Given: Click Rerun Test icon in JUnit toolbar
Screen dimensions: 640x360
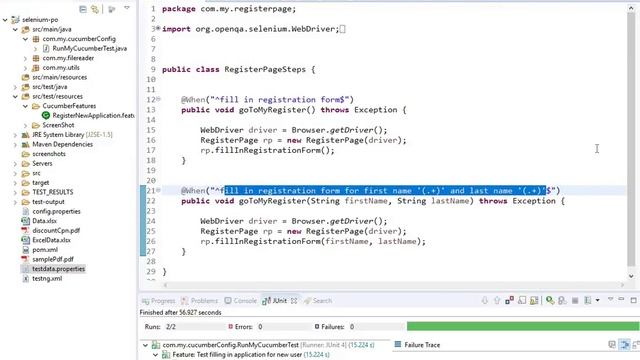Looking at the screenshot, I should (x=550, y=301).
